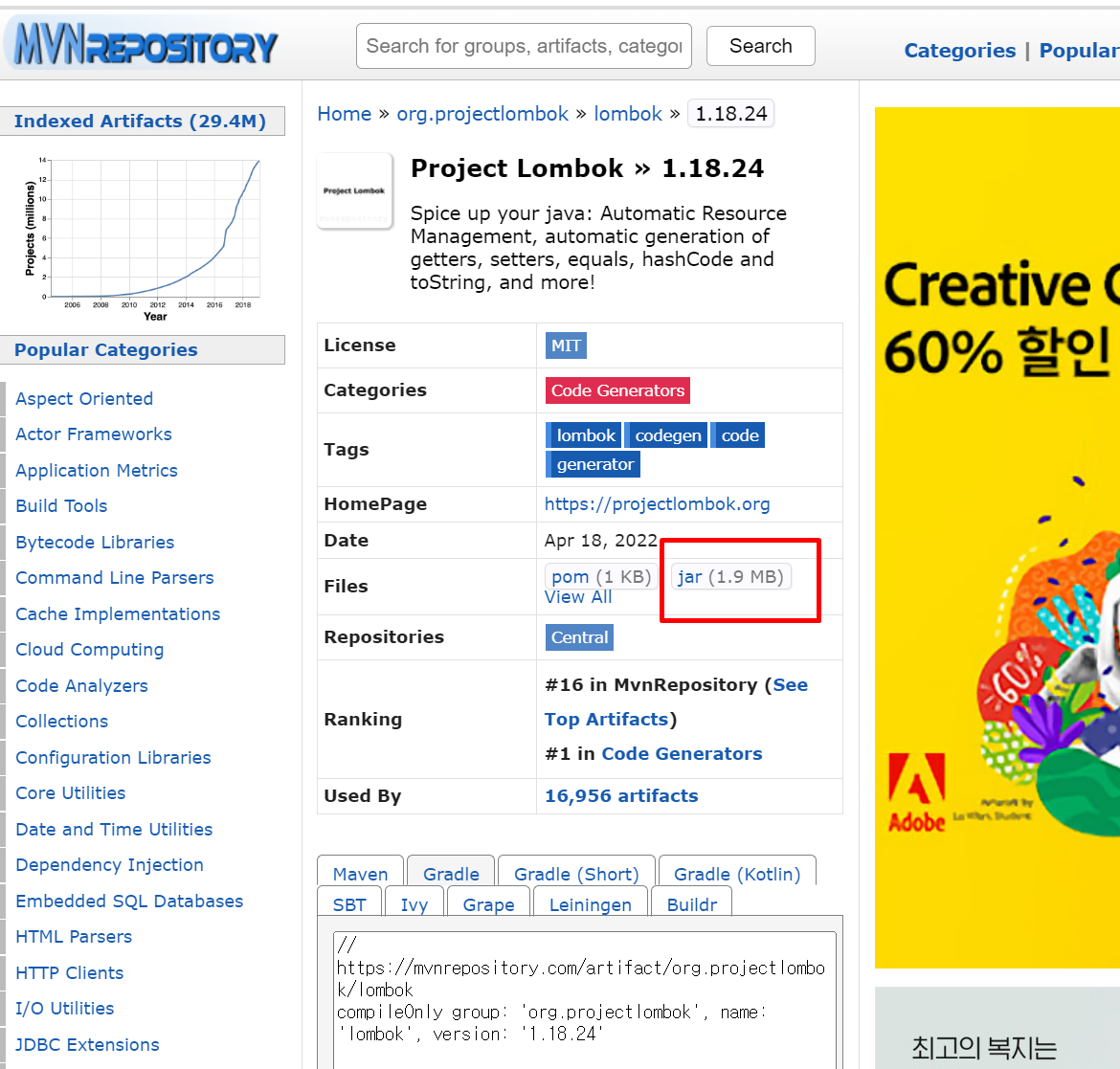Open the Command Line Parsers category
The width and height of the screenshot is (1120, 1069).
coord(115,578)
